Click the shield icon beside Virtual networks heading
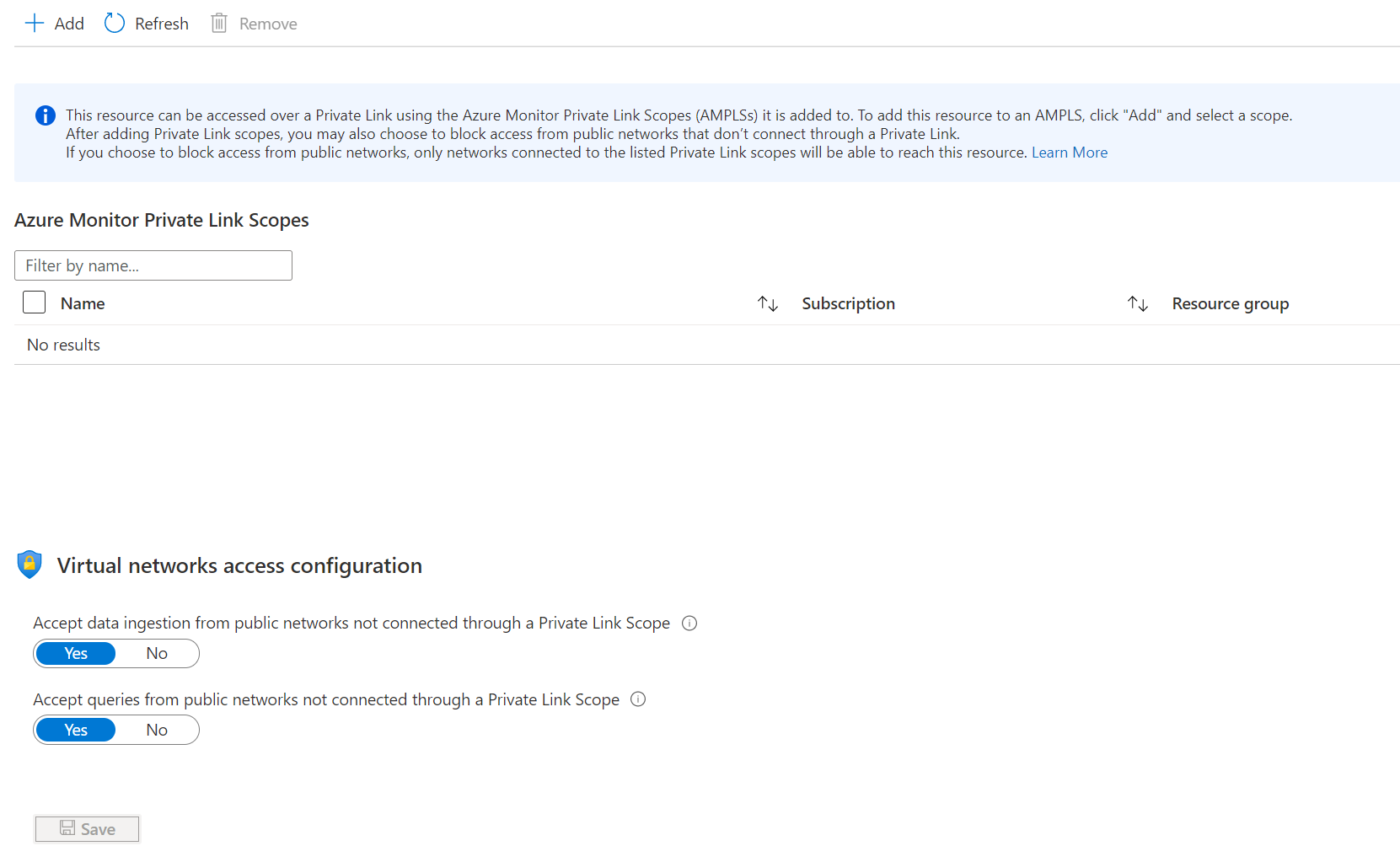The width and height of the screenshot is (1400, 862). tap(30, 565)
